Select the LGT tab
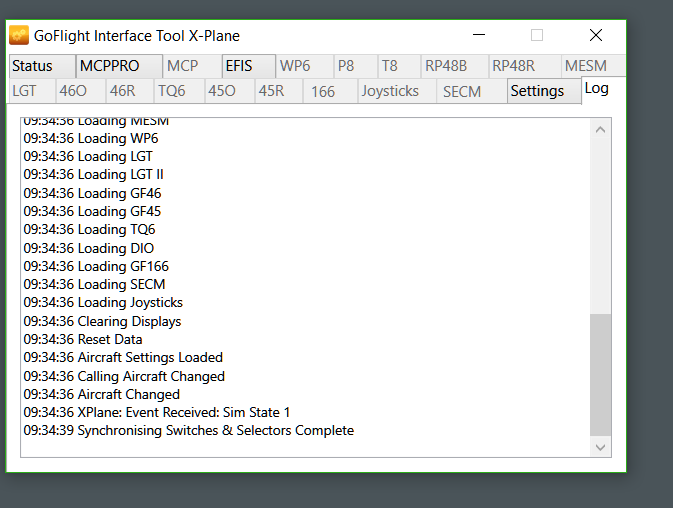This screenshot has height=508, width=673. pos(25,91)
